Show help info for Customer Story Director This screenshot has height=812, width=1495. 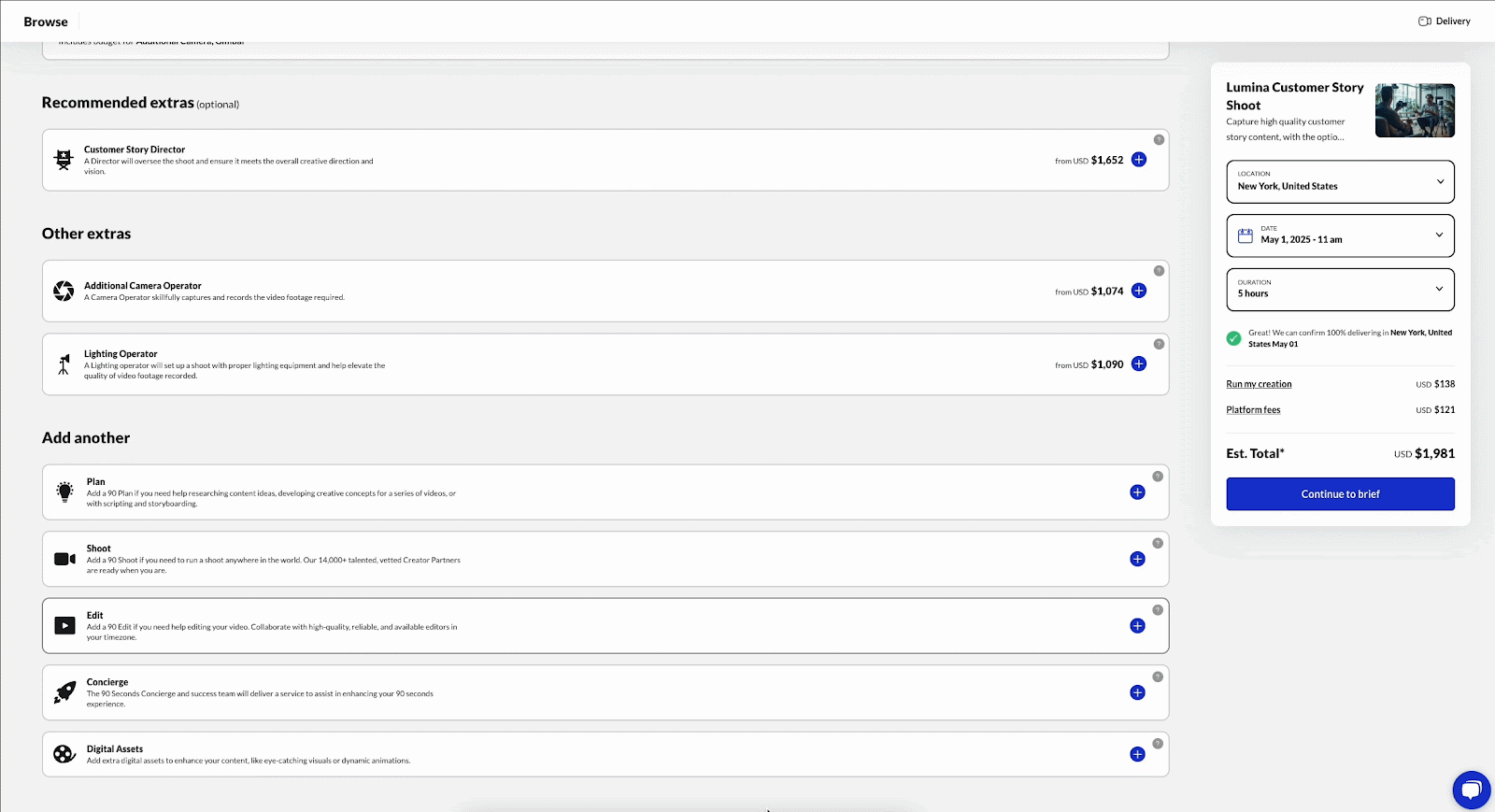pos(1159,139)
